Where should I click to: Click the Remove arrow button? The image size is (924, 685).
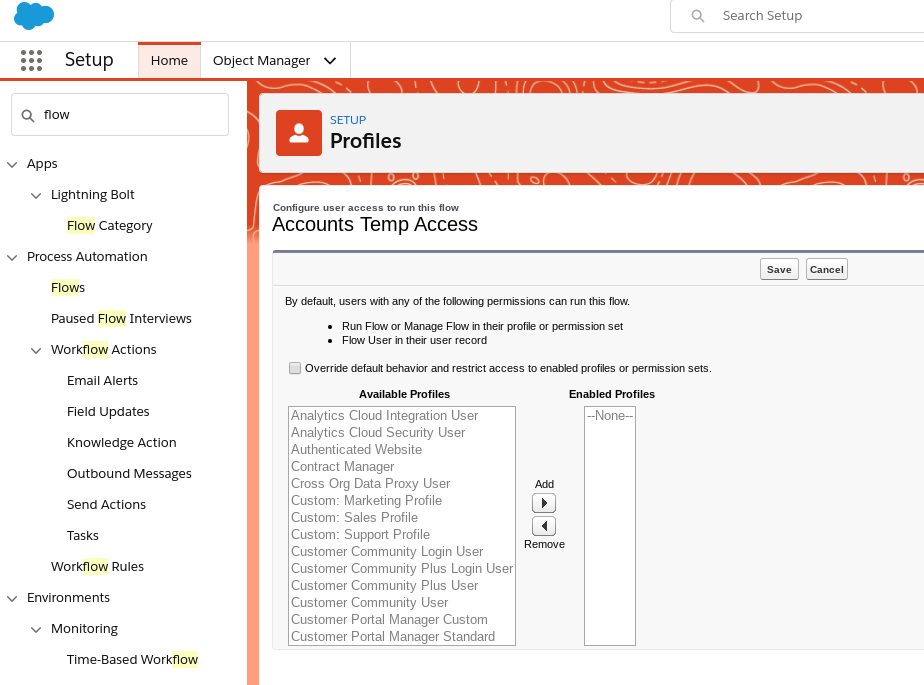(x=544, y=526)
